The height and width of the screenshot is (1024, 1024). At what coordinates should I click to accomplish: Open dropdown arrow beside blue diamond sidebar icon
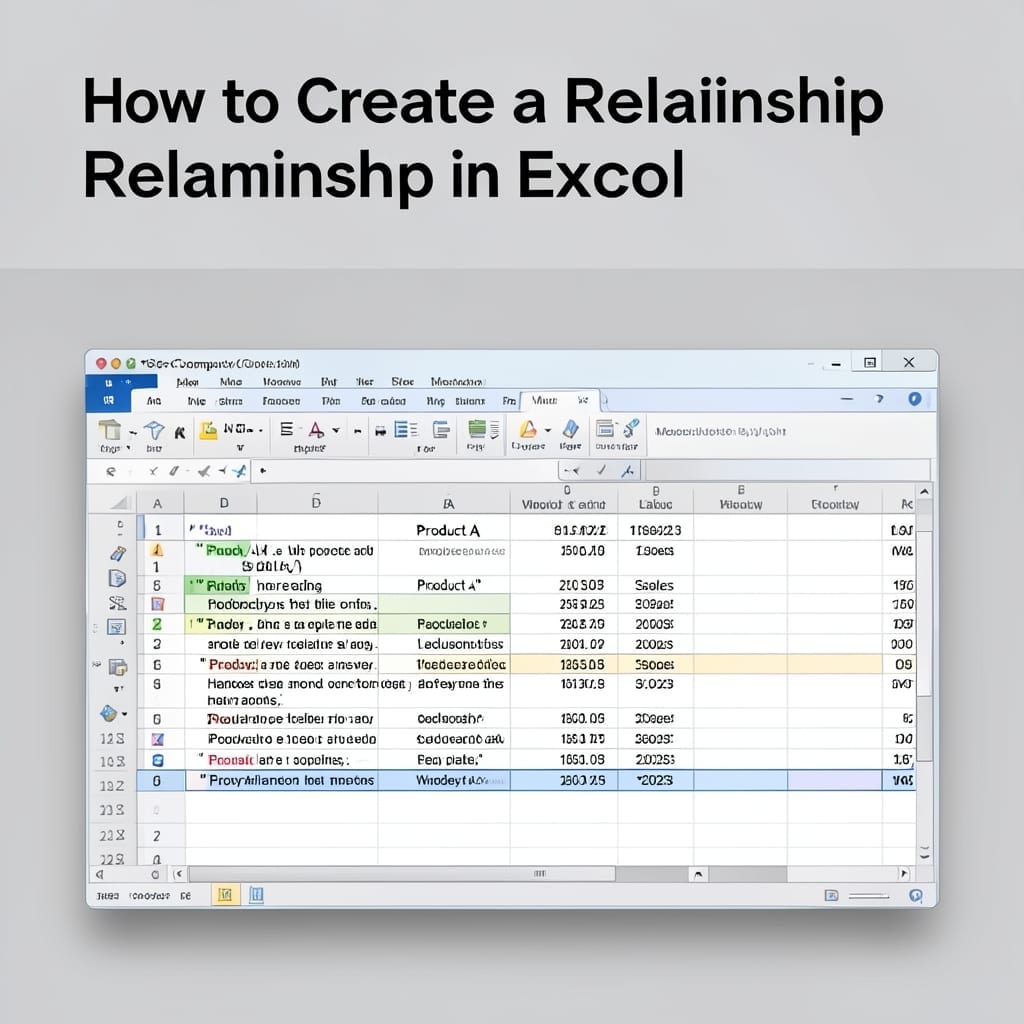click(x=124, y=714)
